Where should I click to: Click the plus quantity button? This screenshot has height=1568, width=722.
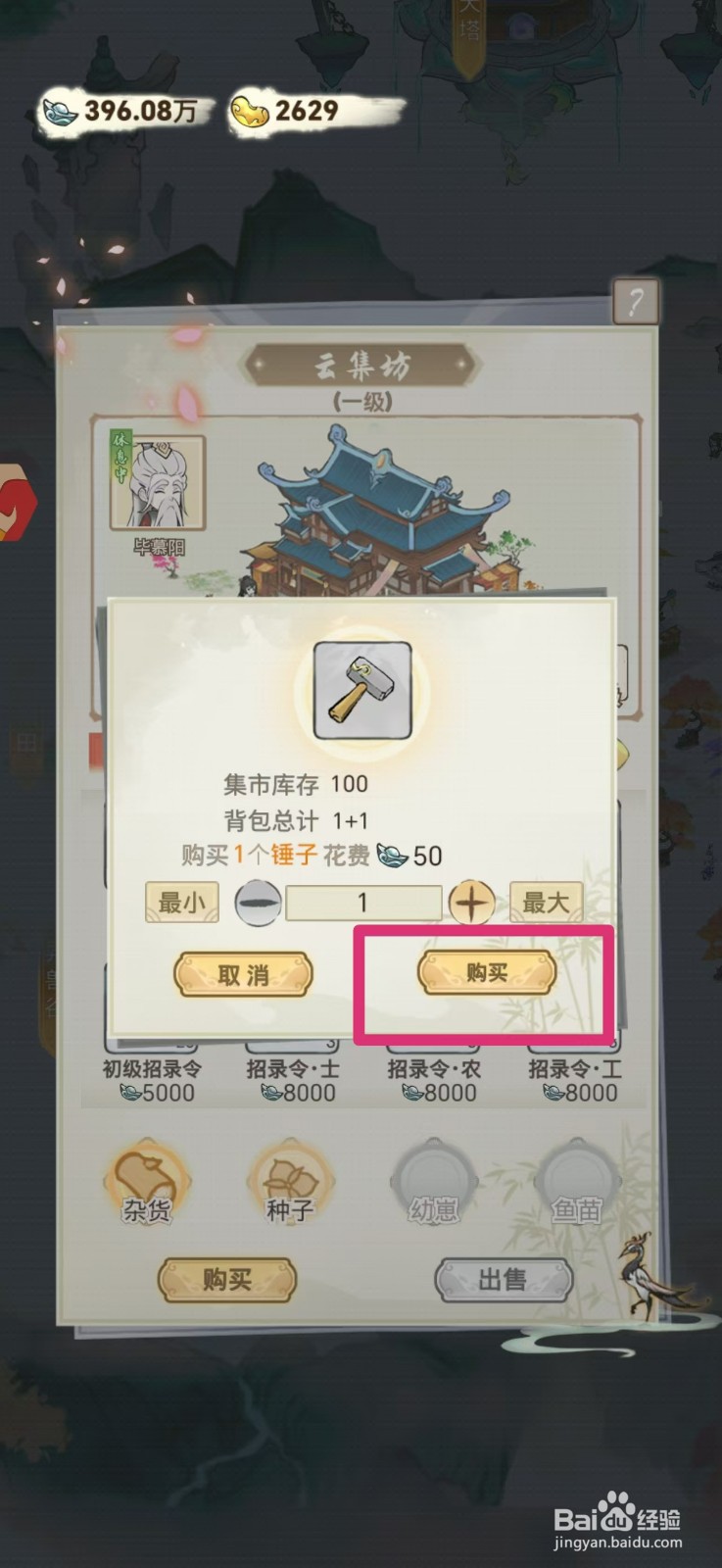point(471,903)
